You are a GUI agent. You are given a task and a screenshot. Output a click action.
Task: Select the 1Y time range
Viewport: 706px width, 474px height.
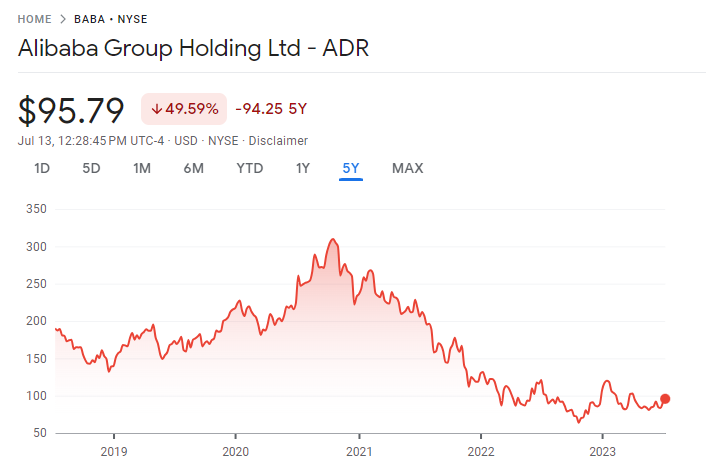[x=302, y=168]
